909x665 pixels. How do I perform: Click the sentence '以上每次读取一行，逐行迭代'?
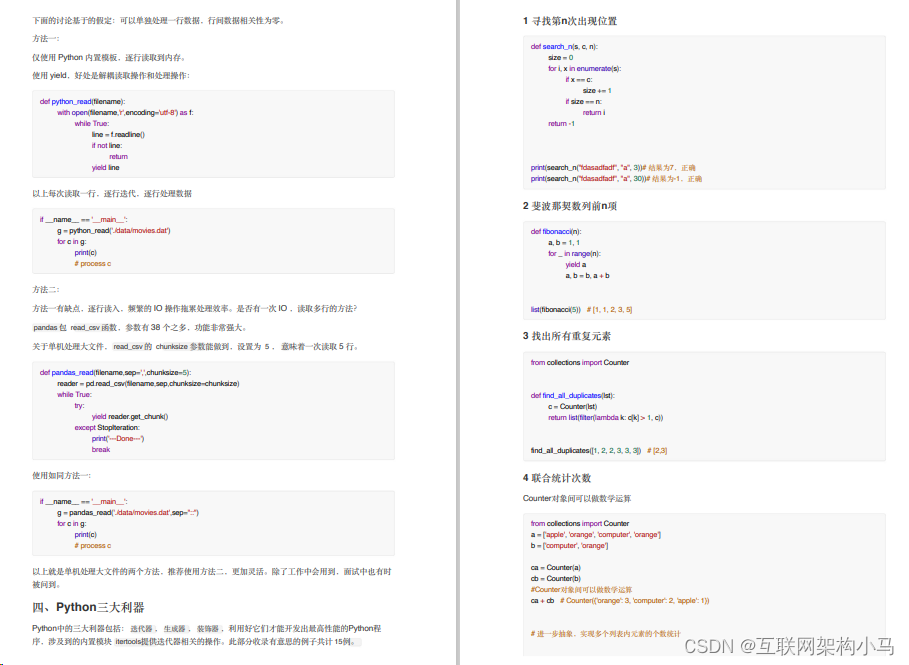(112, 194)
